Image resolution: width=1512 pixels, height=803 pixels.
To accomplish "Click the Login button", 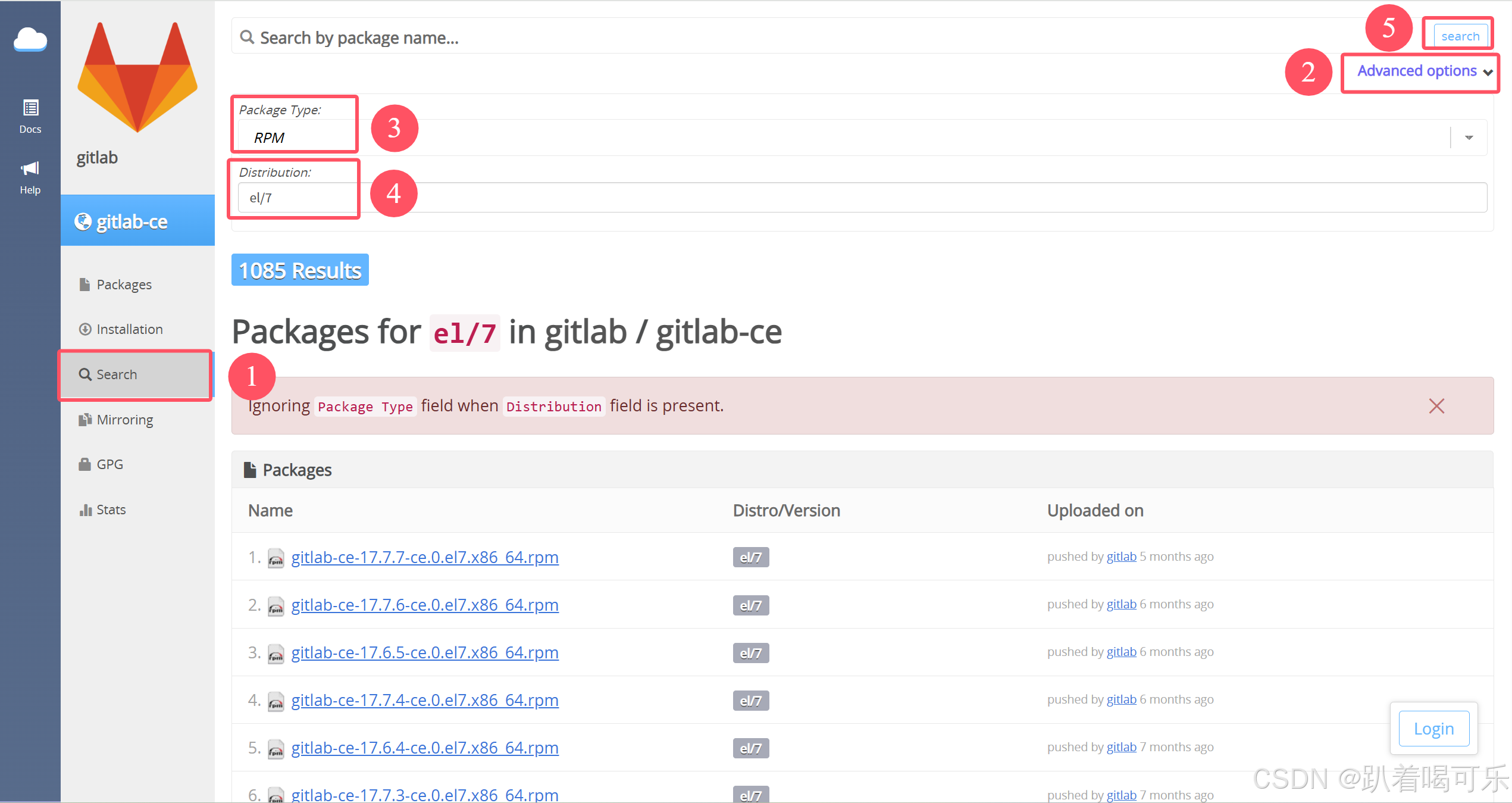I will (1433, 729).
